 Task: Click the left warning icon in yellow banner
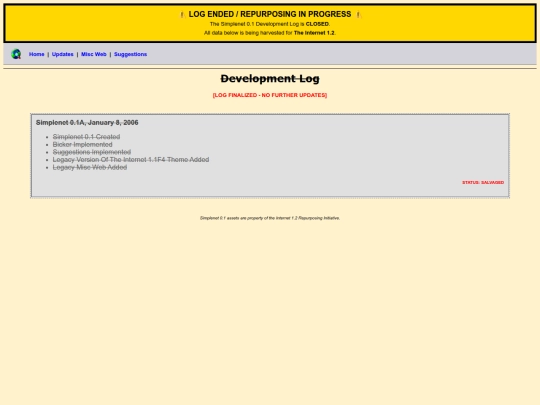[x=182, y=14]
